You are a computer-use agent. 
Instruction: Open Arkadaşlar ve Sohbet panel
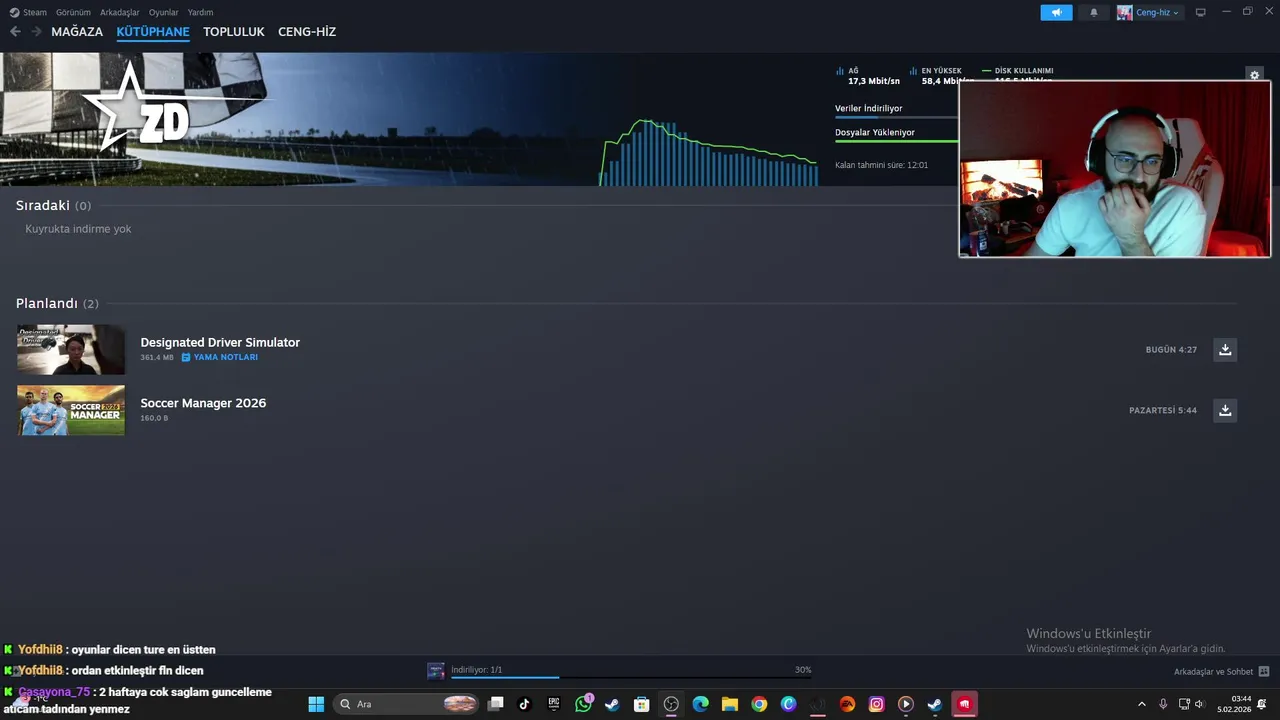click(1213, 671)
